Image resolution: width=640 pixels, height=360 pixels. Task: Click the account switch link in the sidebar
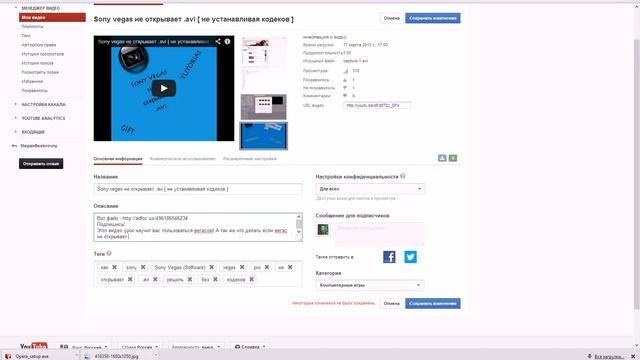coord(35,145)
